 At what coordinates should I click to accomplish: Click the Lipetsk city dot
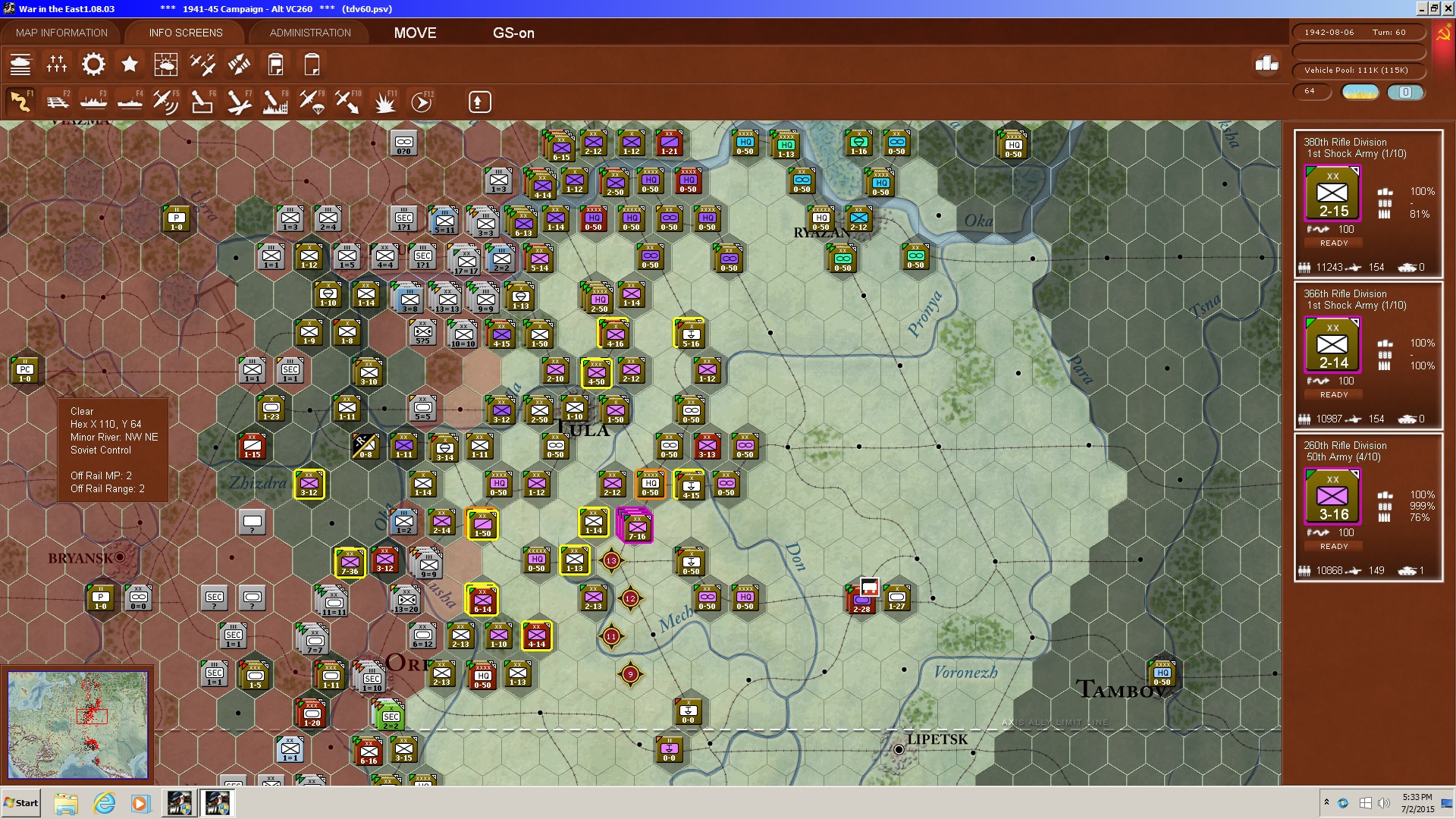coord(899,749)
